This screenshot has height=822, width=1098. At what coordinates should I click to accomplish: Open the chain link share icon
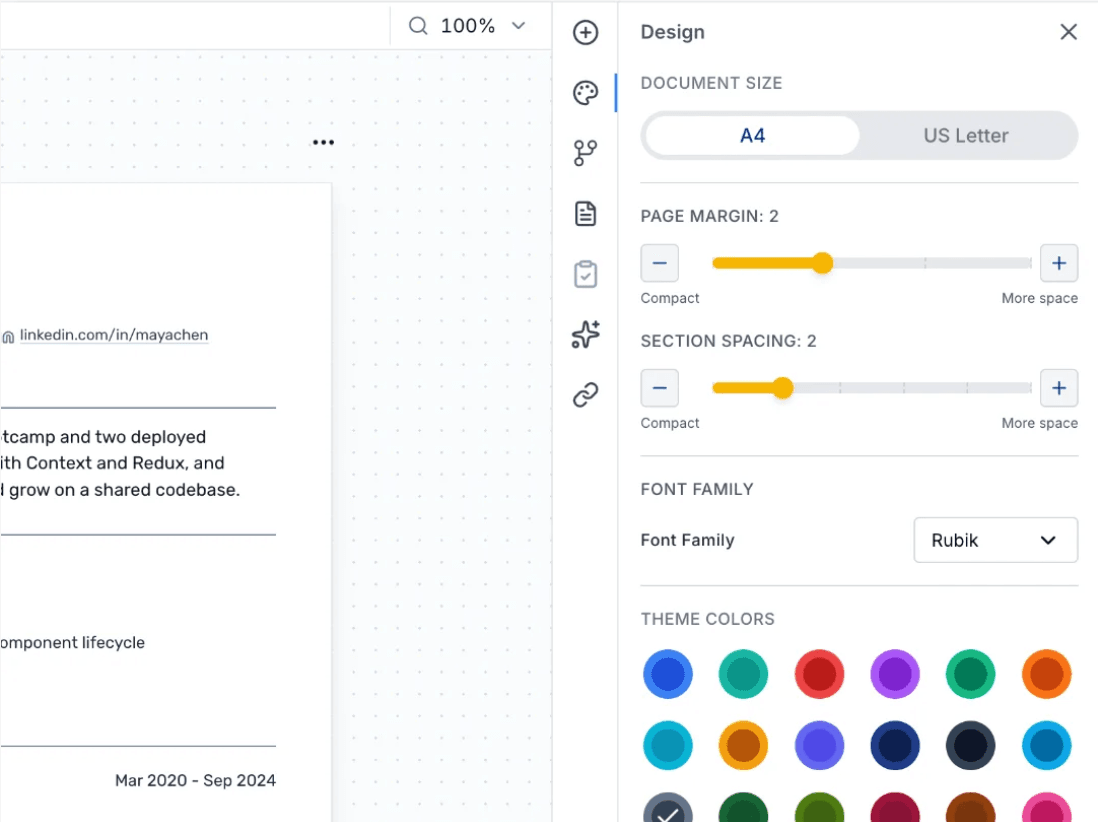tap(585, 395)
